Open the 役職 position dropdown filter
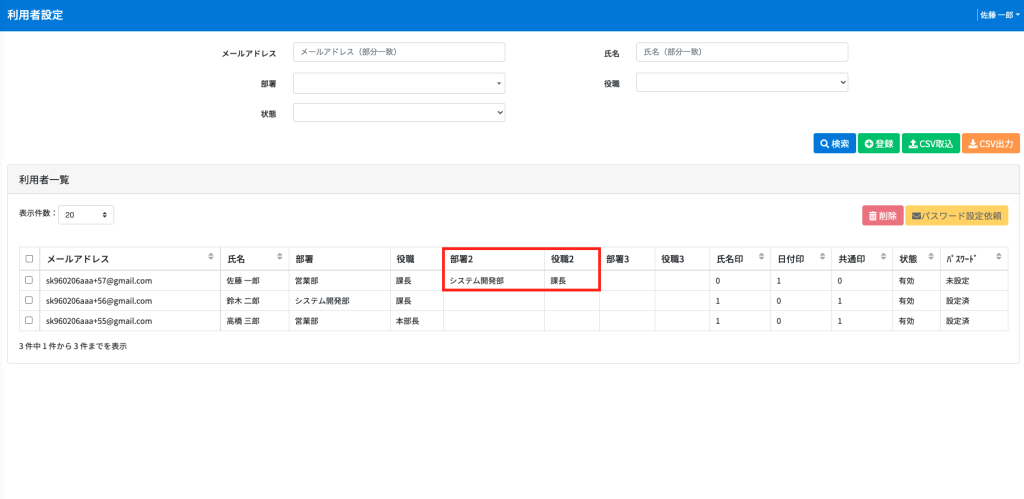This screenshot has height=499, width=1024. click(x=742, y=83)
